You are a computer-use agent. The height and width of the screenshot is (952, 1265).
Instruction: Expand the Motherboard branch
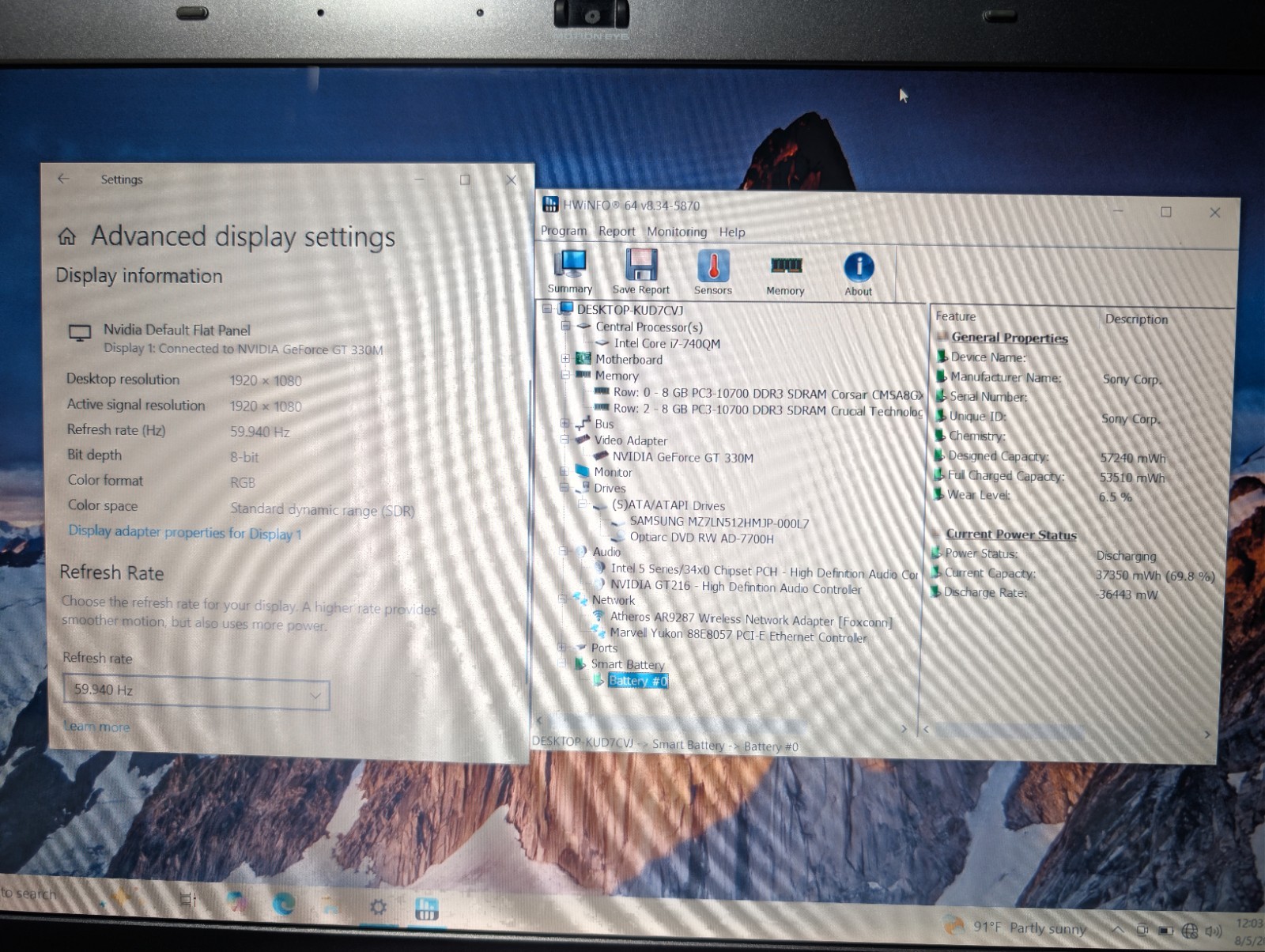tap(566, 358)
